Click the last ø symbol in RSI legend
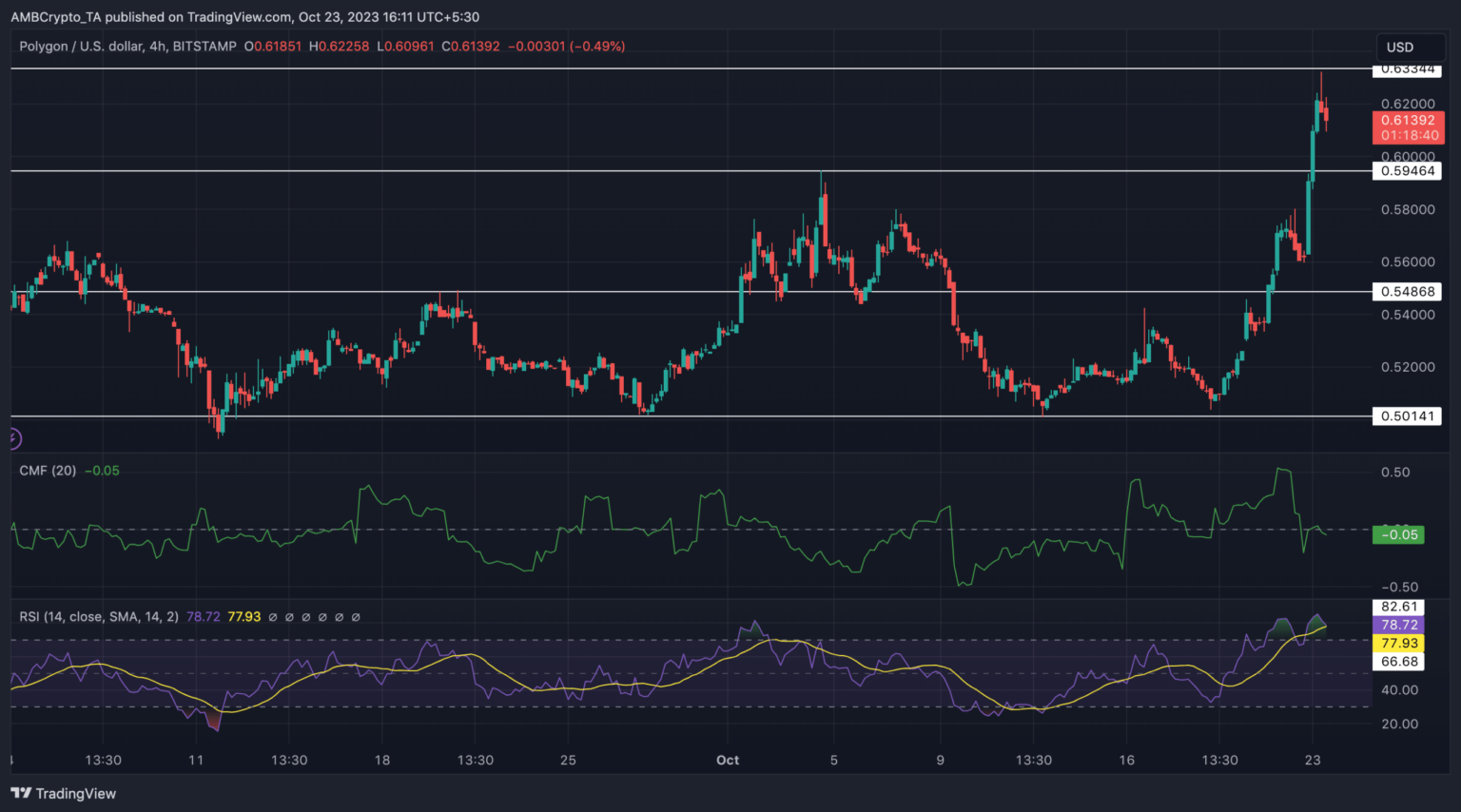Viewport: 1461px width, 812px height. [356, 617]
